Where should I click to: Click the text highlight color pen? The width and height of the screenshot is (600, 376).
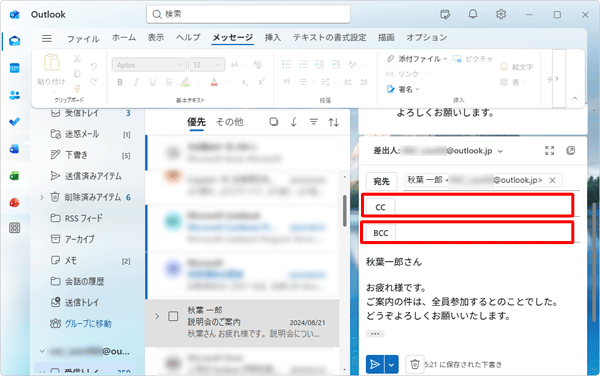click(x=185, y=82)
